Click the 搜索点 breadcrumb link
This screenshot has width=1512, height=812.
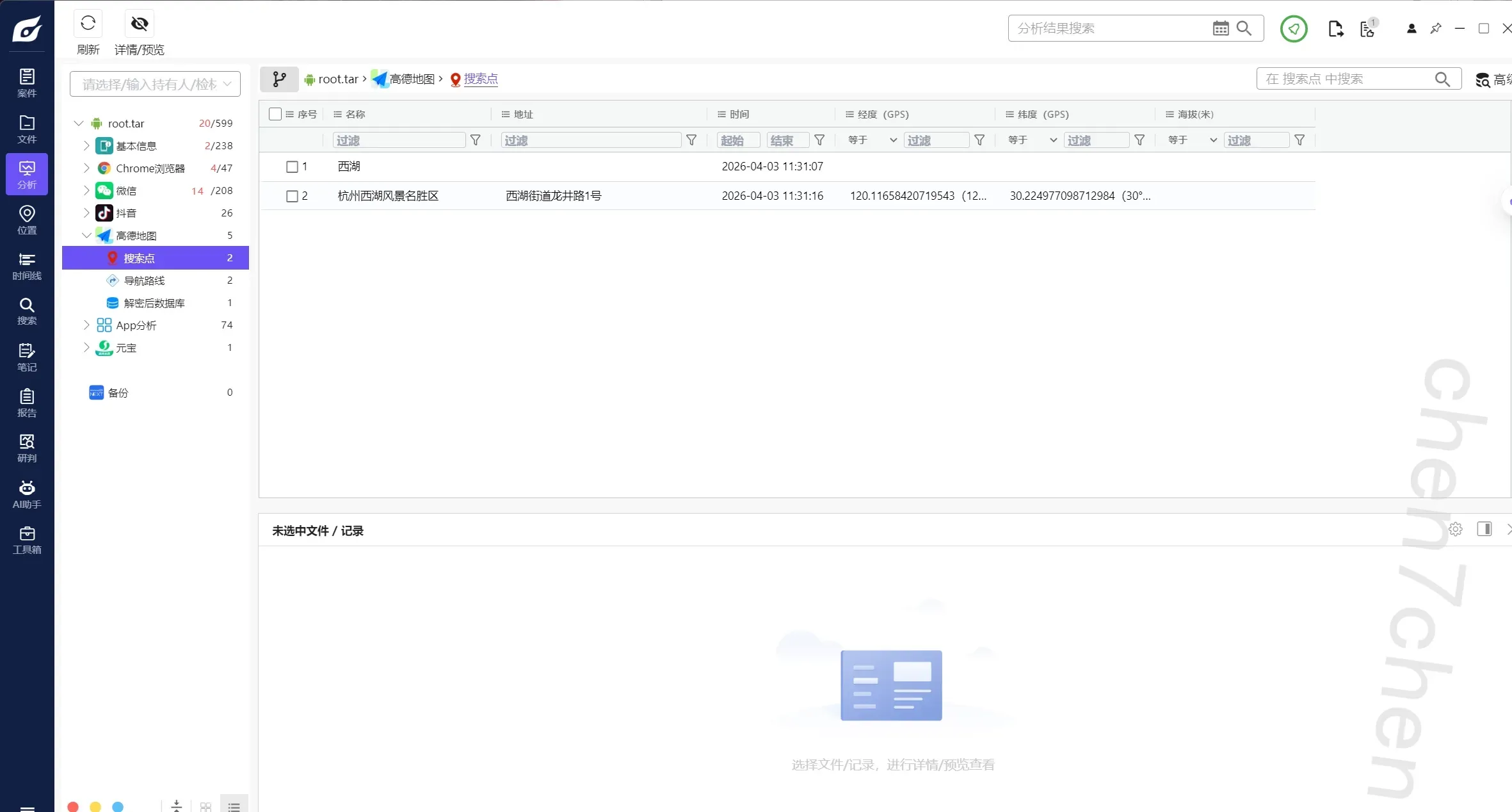coord(481,79)
